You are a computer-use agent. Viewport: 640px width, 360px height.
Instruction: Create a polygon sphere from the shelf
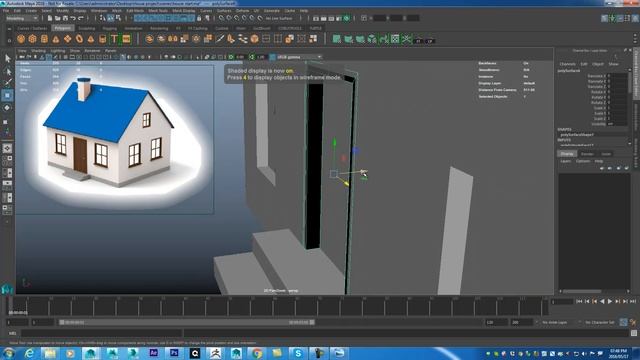point(21,39)
